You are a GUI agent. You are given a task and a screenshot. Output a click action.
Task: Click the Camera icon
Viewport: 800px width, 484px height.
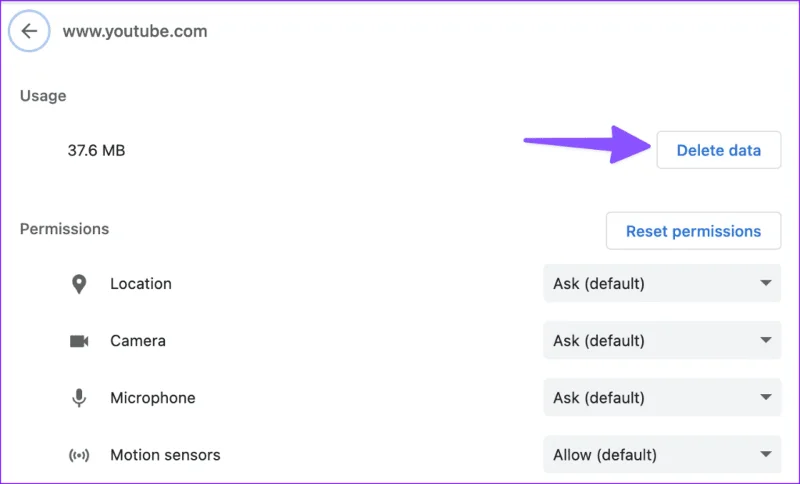tap(79, 341)
